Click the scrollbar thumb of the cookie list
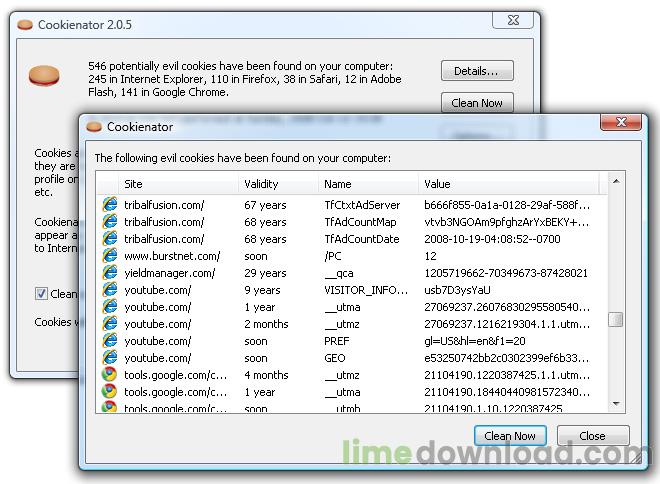Screen dimensions: 660x484 click(x=616, y=319)
